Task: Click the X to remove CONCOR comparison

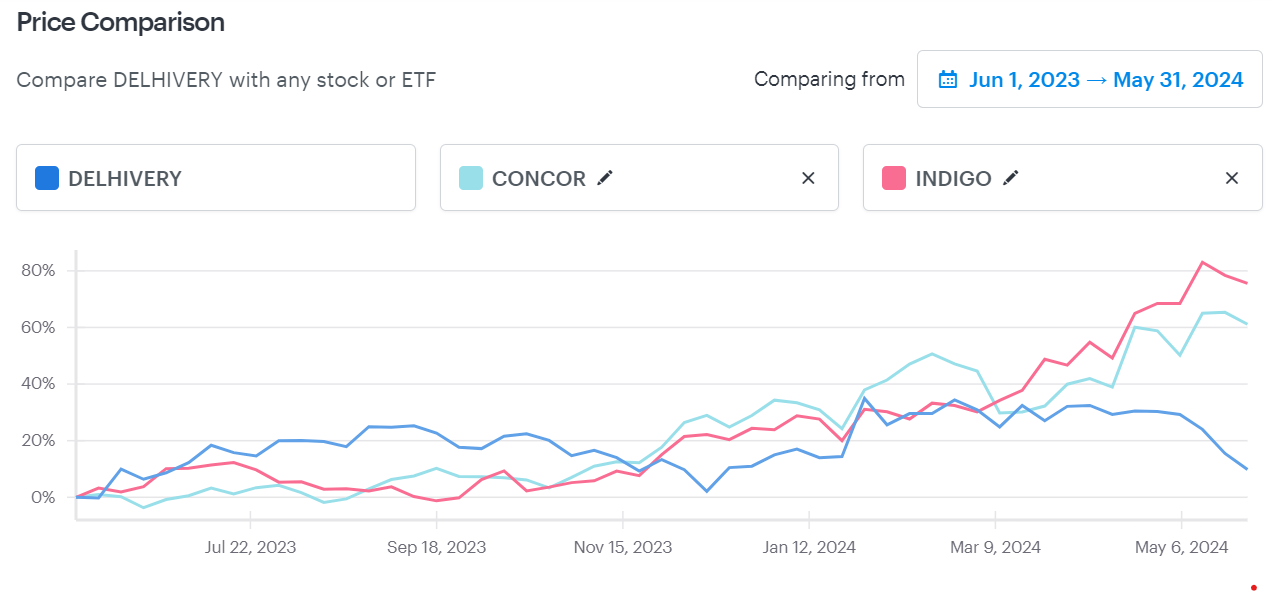Action: point(808,177)
